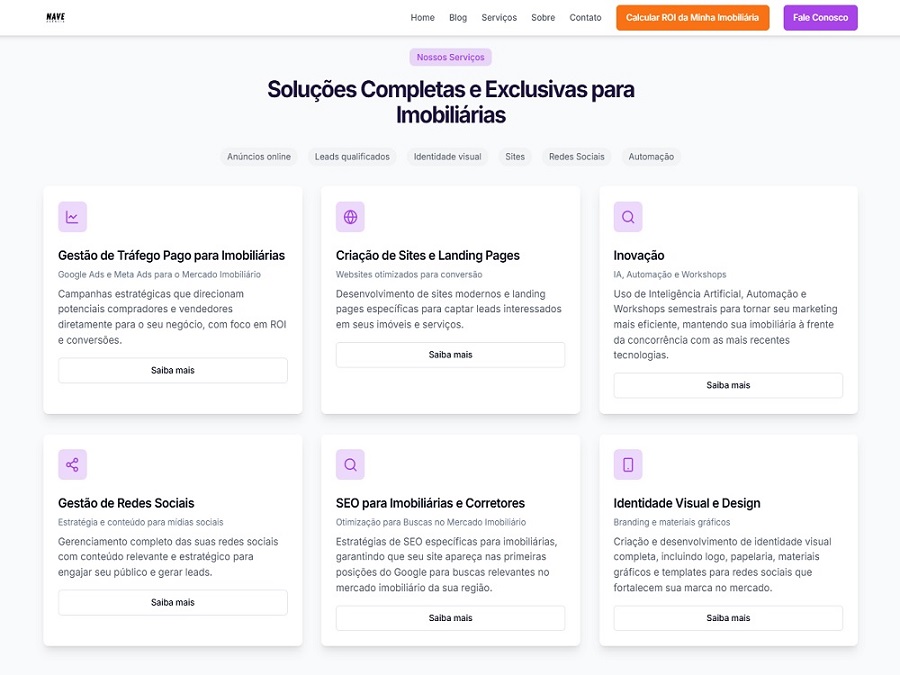Image resolution: width=900 pixels, height=675 pixels.
Task: Click the NAVE logo in the header
Action: (x=55, y=17)
